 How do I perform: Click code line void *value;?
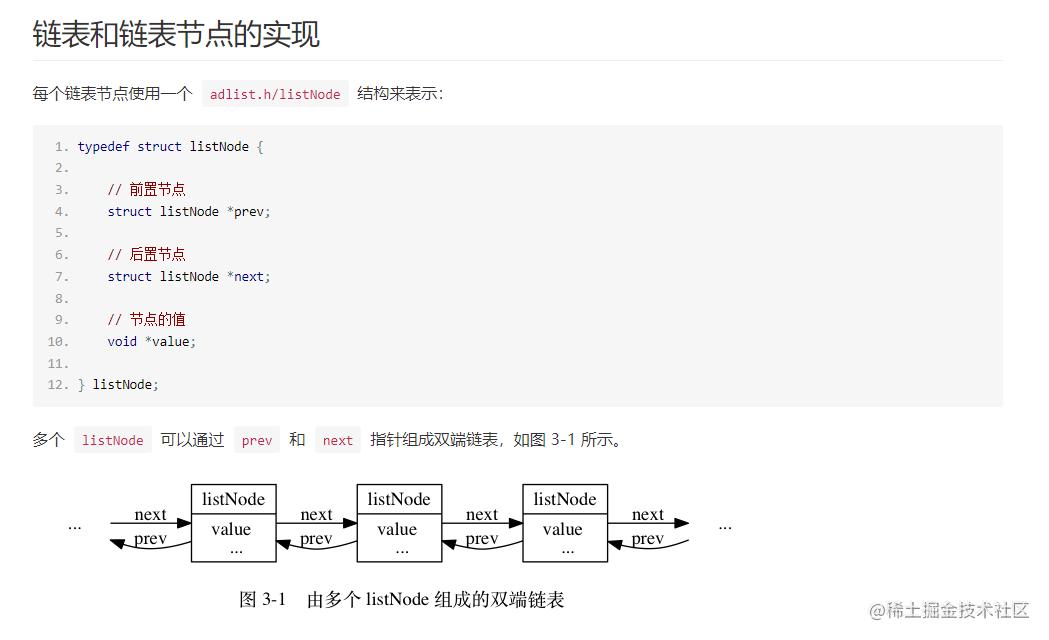(x=152, y=341)
